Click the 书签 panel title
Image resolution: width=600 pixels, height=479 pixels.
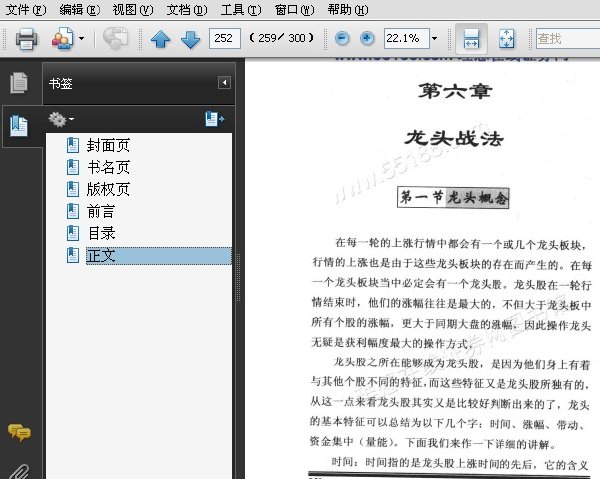60,83
